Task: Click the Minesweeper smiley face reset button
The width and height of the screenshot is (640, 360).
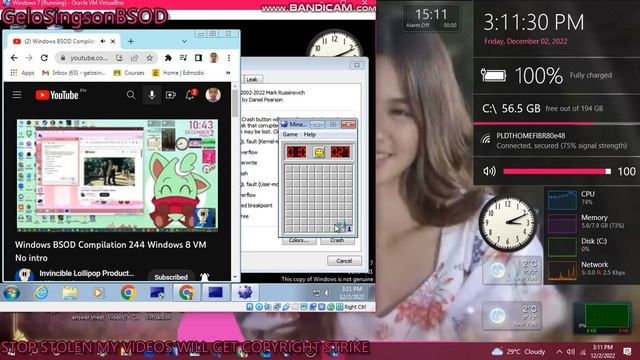Action: (x=319, y=152)
